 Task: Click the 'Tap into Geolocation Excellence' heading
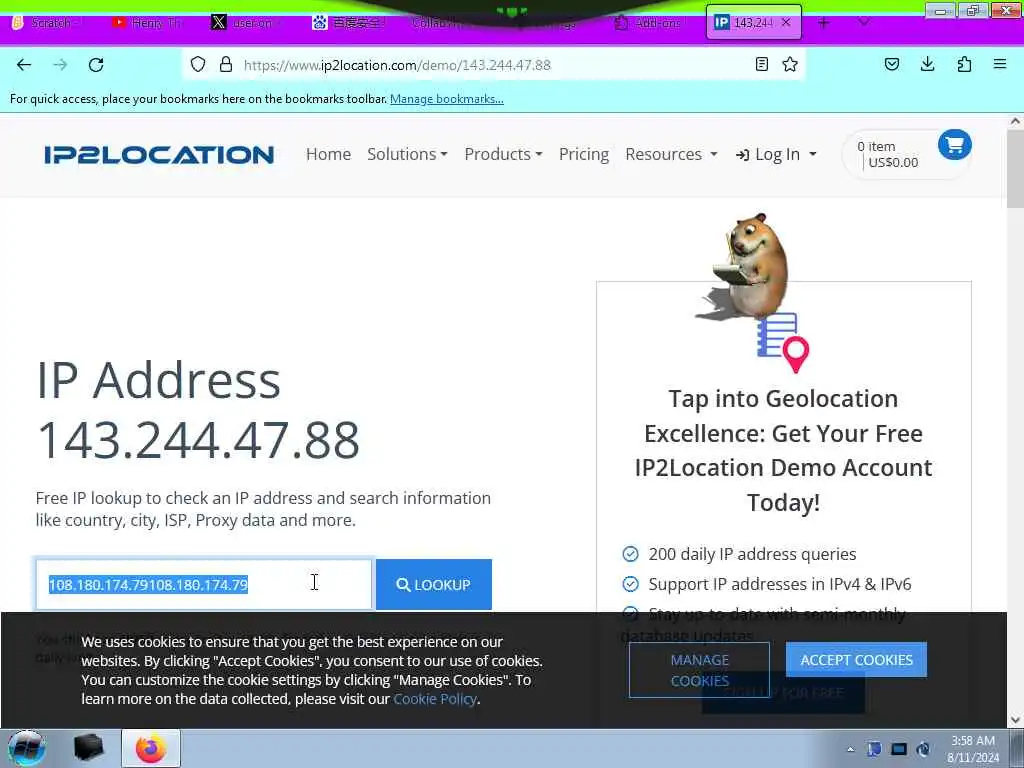tap(783, 451)
